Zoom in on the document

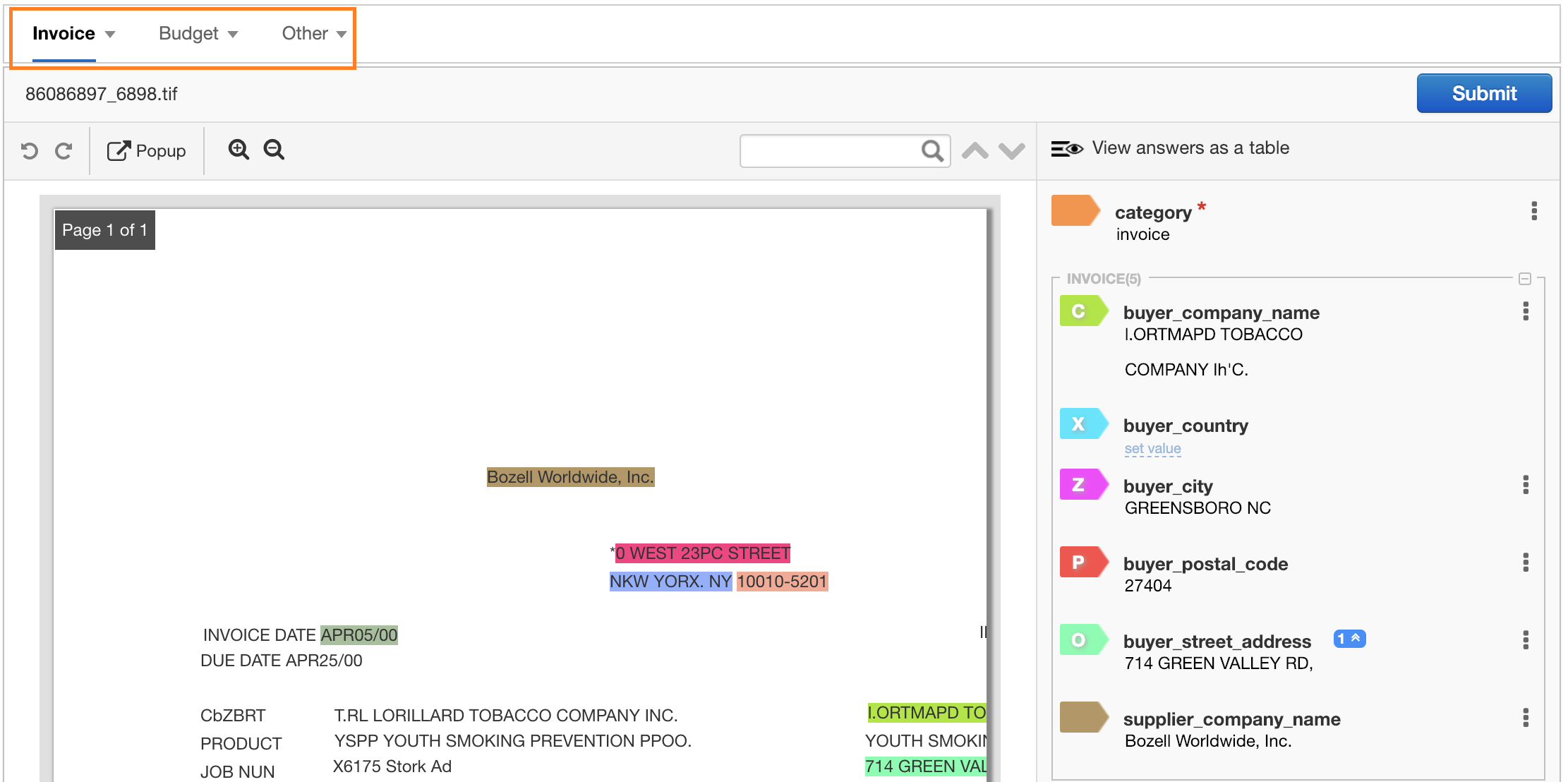[239, 150]
